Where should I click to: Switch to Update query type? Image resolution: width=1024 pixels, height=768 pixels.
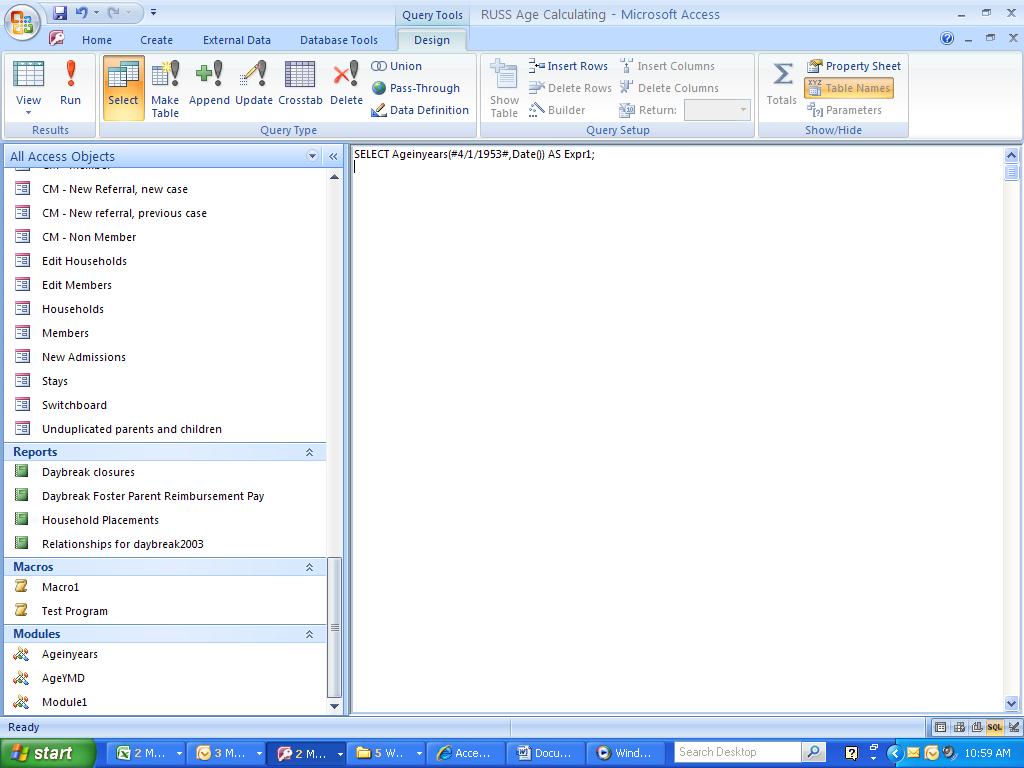[x=253, y=82]
